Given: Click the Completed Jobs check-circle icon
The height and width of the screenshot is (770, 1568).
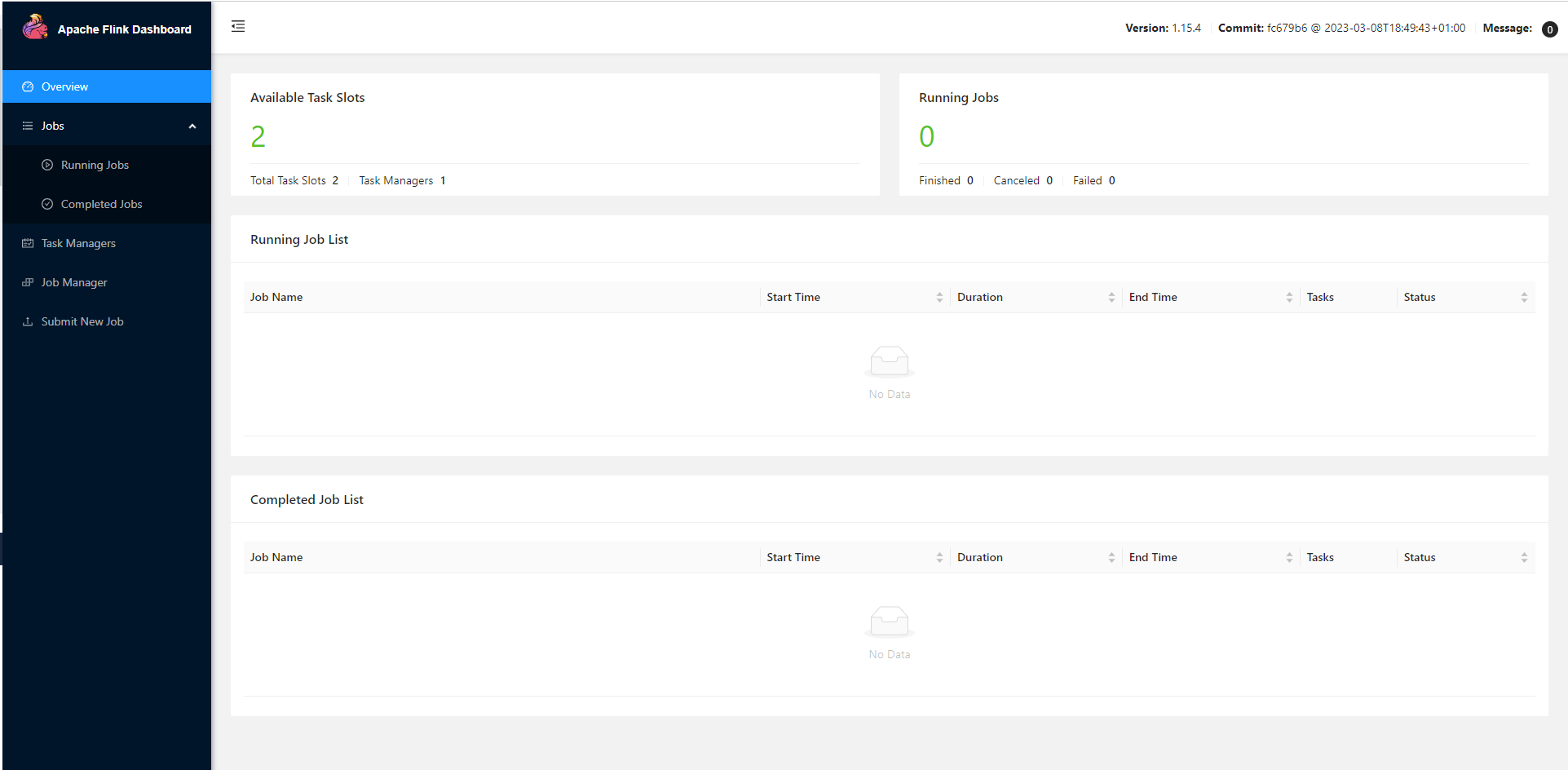Looking at the screenshot, I should click(x=47, y=204).
